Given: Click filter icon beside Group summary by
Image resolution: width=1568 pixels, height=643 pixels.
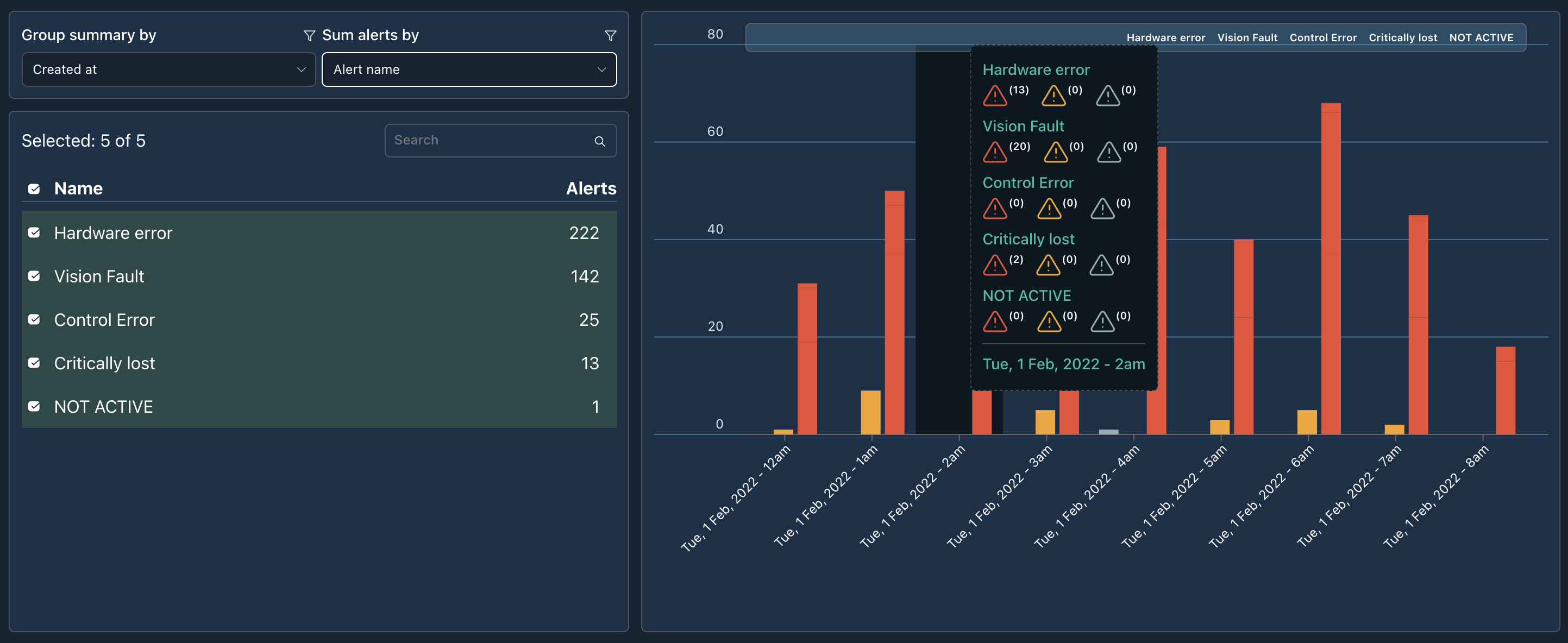Looking at the screenshot, I should pyautogui.click(x=309, y=36).
